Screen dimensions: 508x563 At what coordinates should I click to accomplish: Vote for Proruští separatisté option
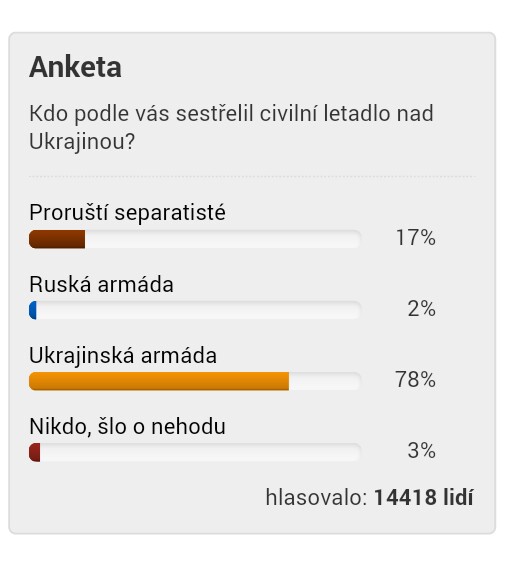coord(127,212)
